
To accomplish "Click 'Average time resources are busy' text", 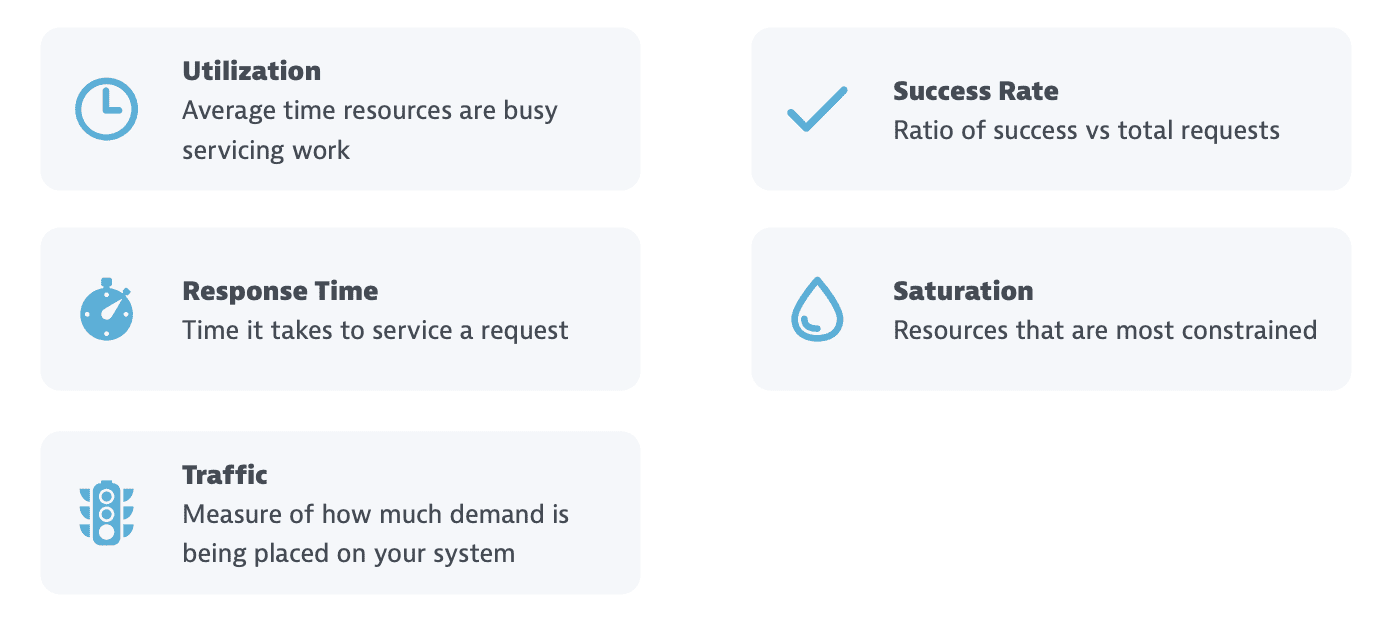I will click(x=370, y=110).
